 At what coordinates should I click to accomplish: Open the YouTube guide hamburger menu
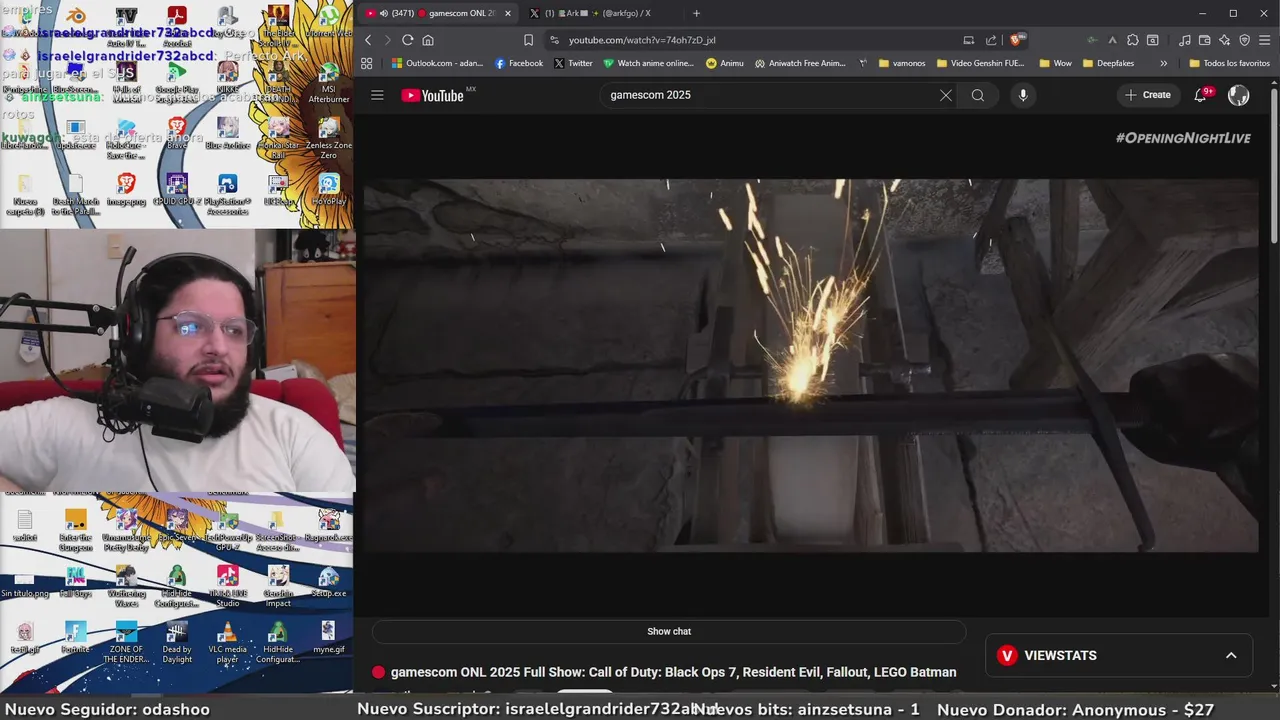point(377,95)
